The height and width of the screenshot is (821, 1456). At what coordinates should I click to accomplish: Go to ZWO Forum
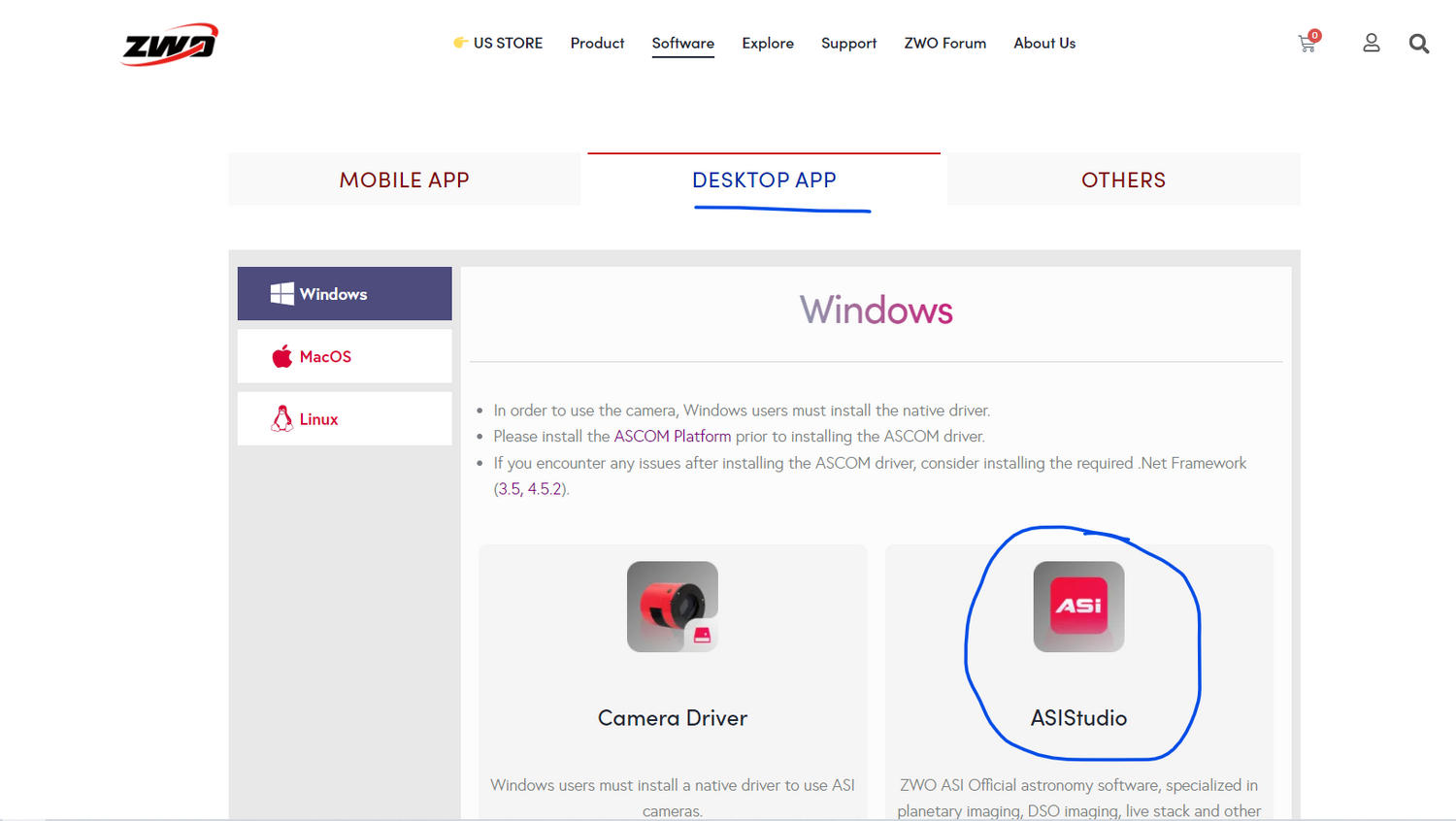945,43
